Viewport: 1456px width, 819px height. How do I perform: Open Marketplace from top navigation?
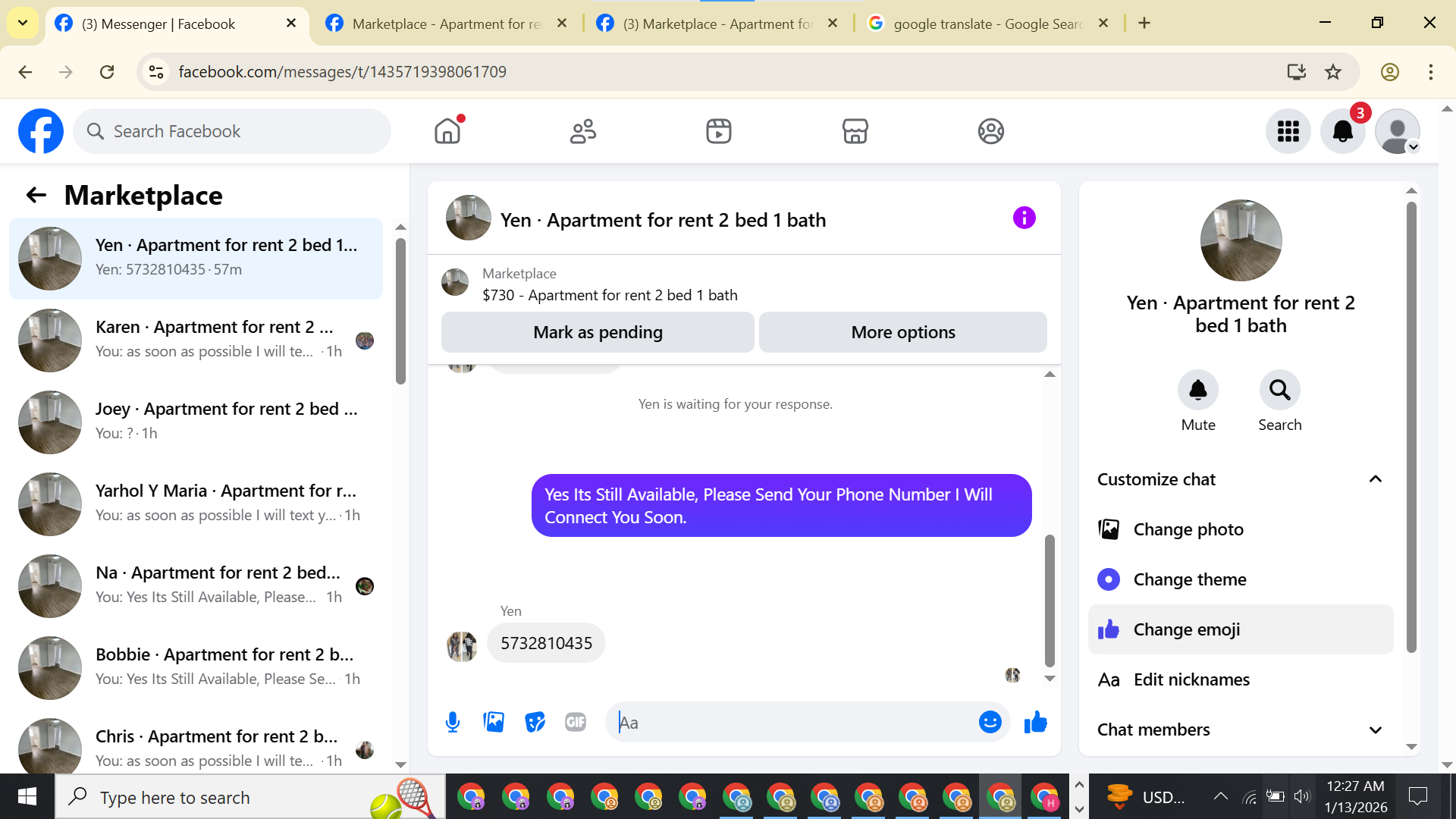tap(855, 131)
